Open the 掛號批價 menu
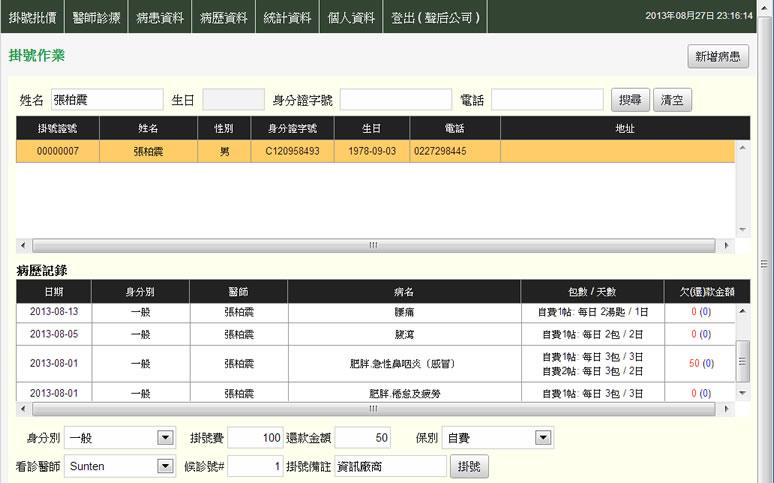774x483 pixels. point(32,17)
